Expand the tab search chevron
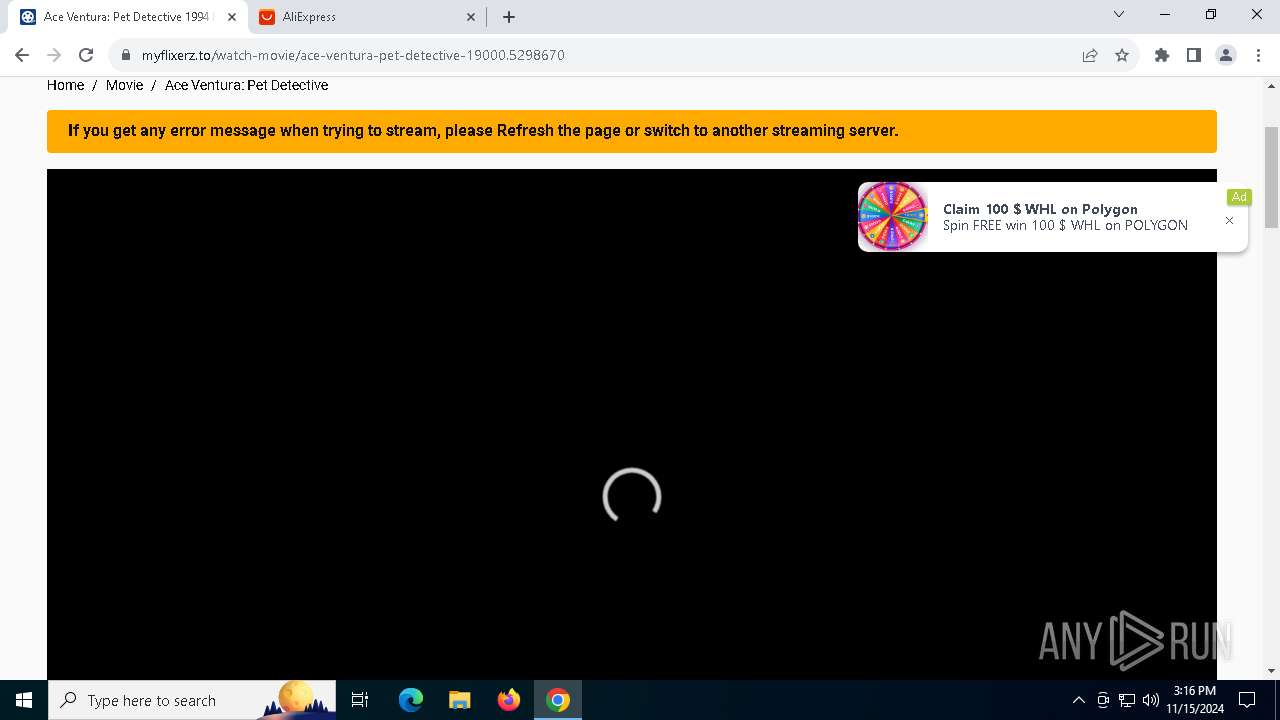The width and height of the screenshot is (1280, 720). (1119, 15)
